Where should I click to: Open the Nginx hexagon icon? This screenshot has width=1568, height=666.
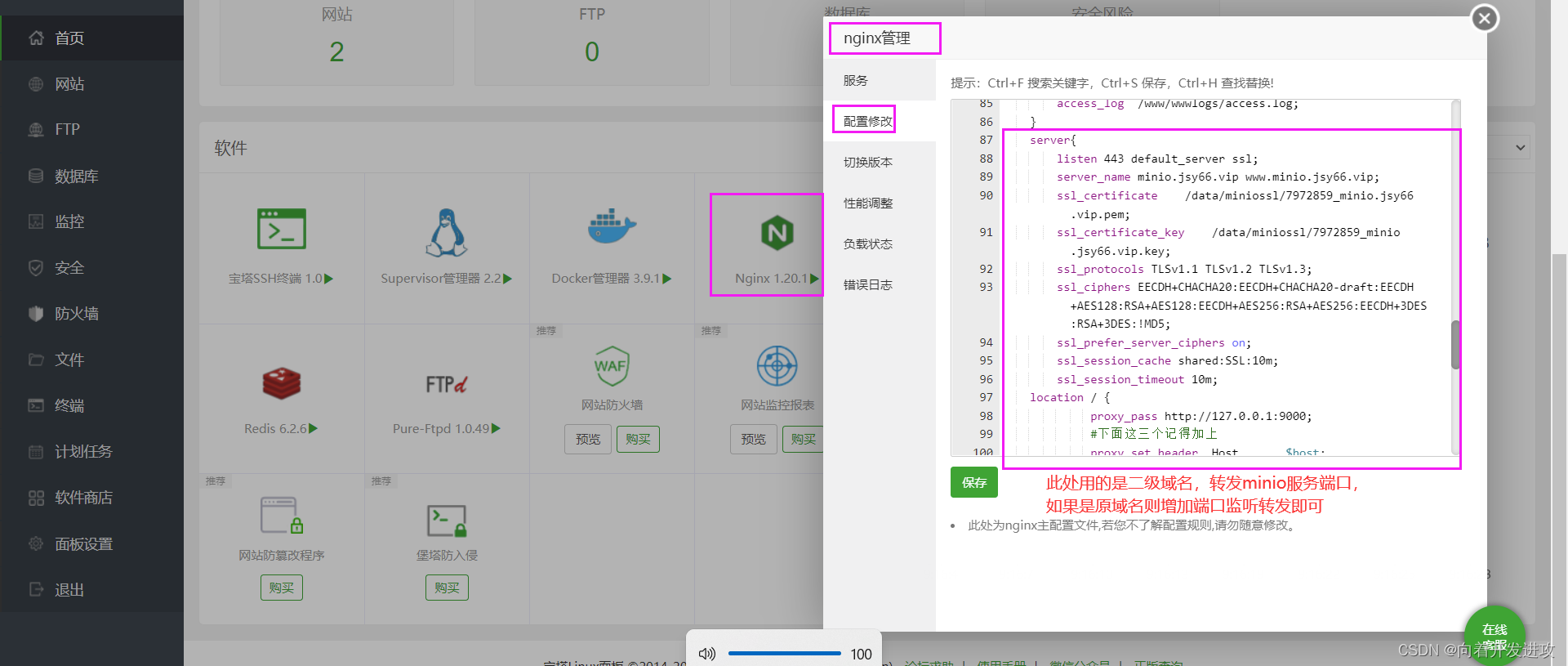(777, 233)
